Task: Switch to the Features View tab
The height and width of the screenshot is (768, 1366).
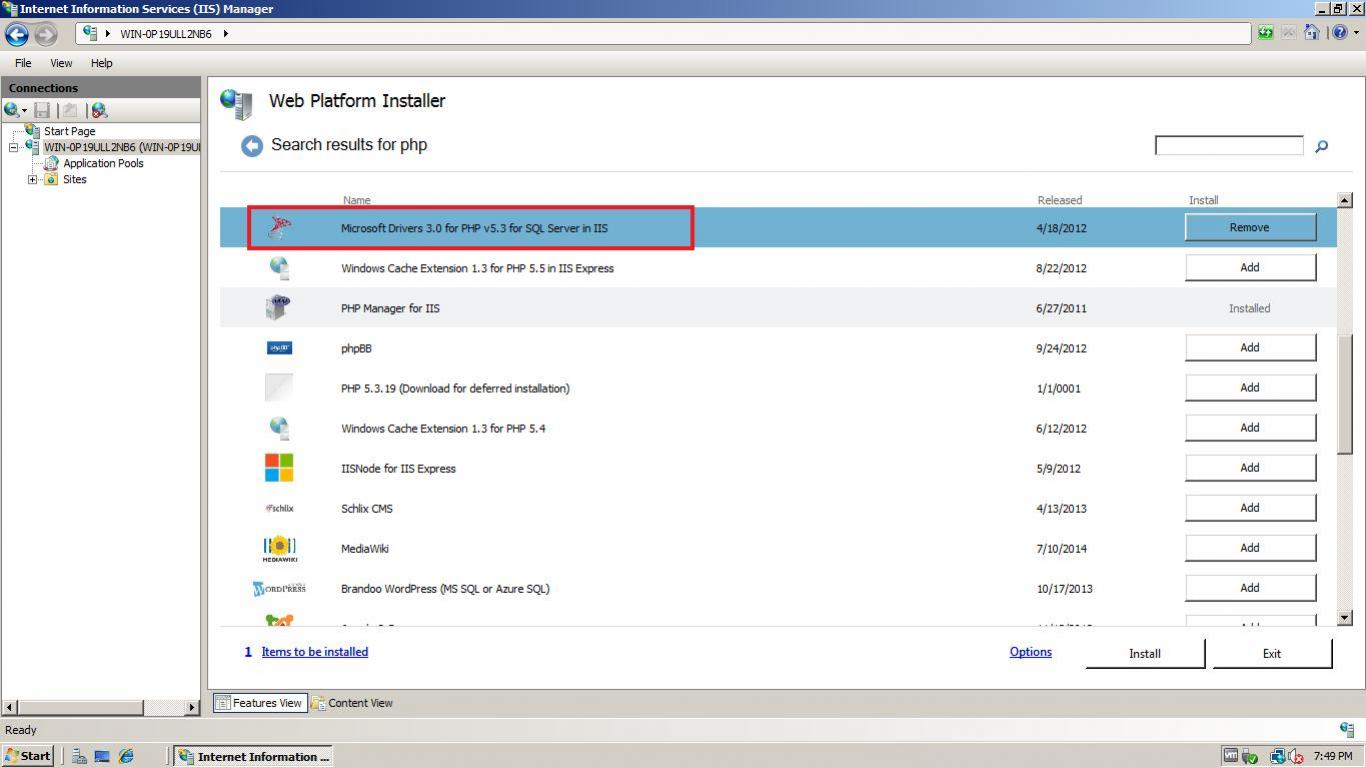Action: [259, 703]
